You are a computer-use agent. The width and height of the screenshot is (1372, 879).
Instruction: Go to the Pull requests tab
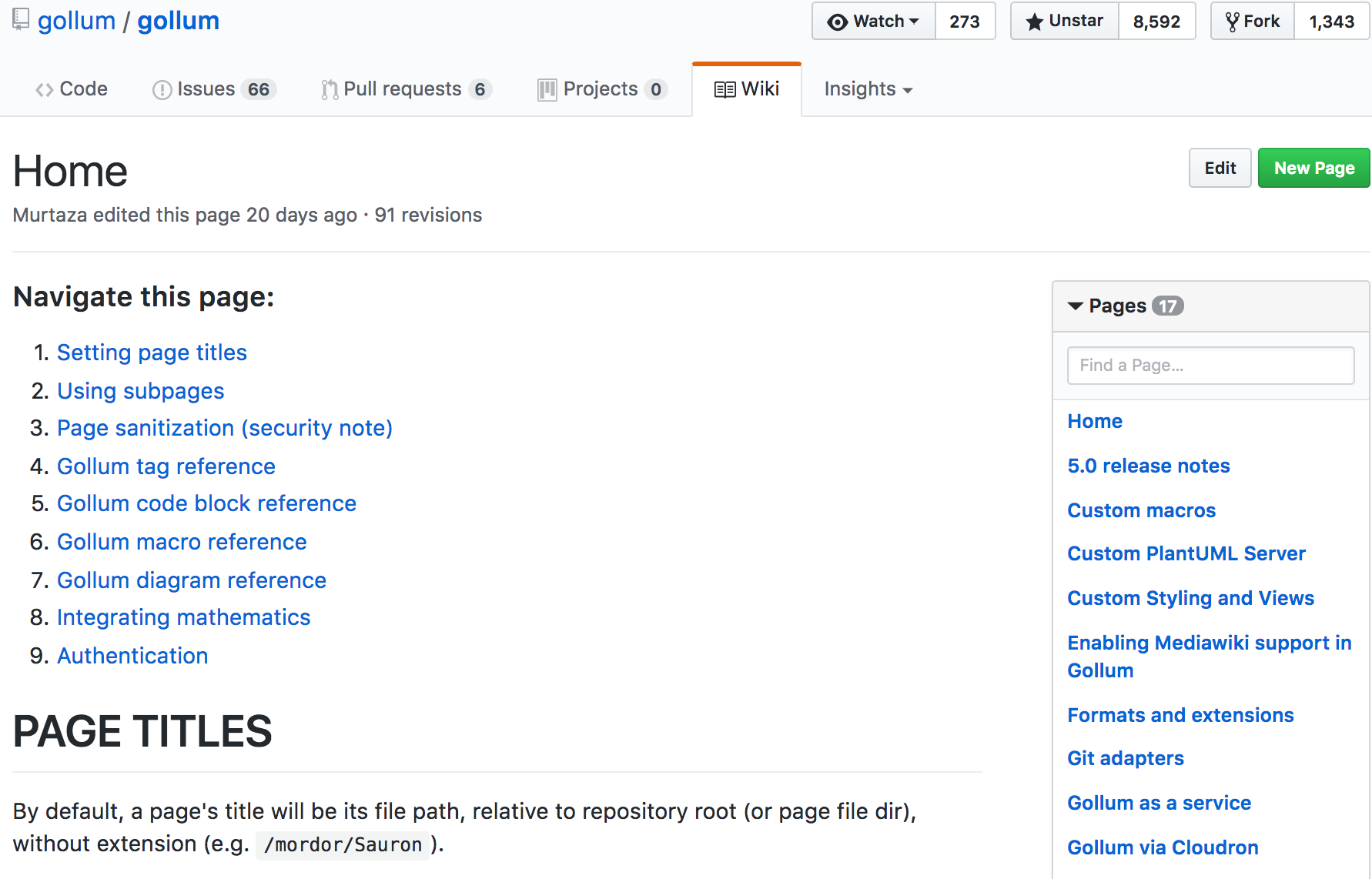[x=407, y=89]
